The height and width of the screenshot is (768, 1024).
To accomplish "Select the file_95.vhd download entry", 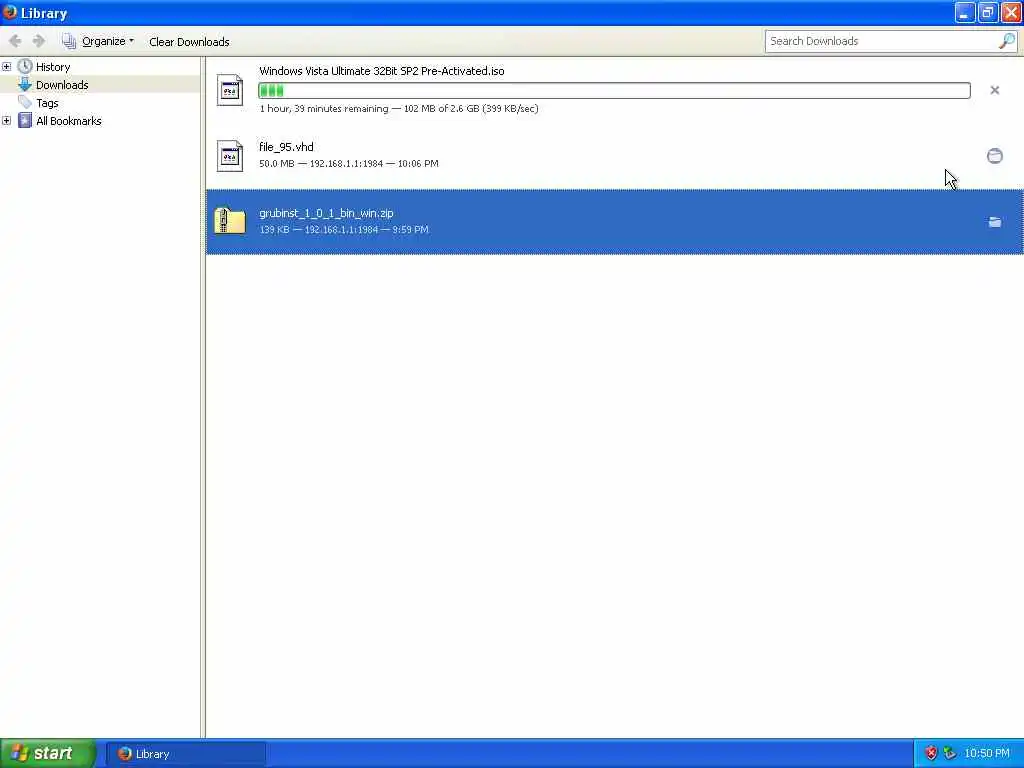I will (615, 155).
